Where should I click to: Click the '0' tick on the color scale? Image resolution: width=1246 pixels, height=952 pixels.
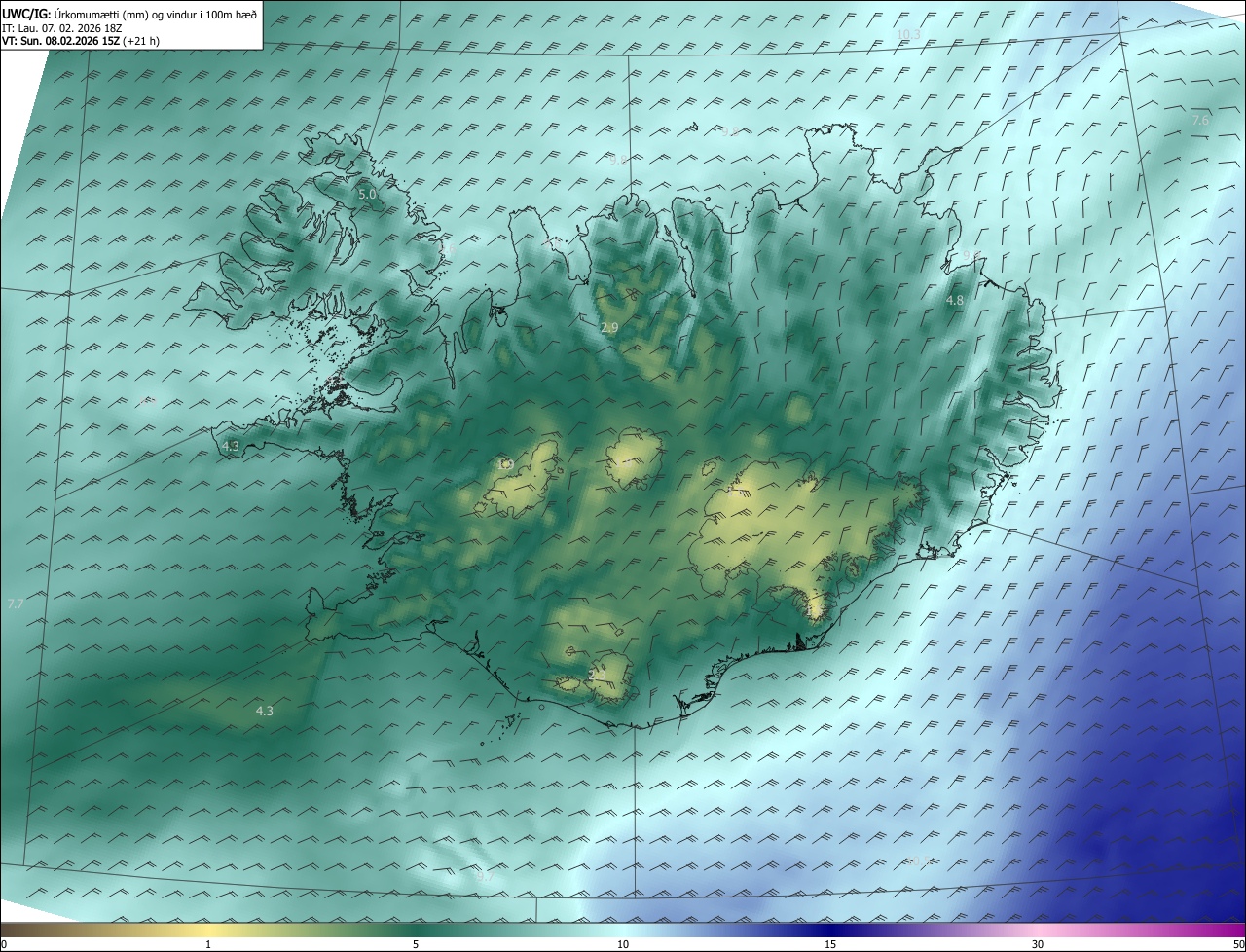[4, 945]
